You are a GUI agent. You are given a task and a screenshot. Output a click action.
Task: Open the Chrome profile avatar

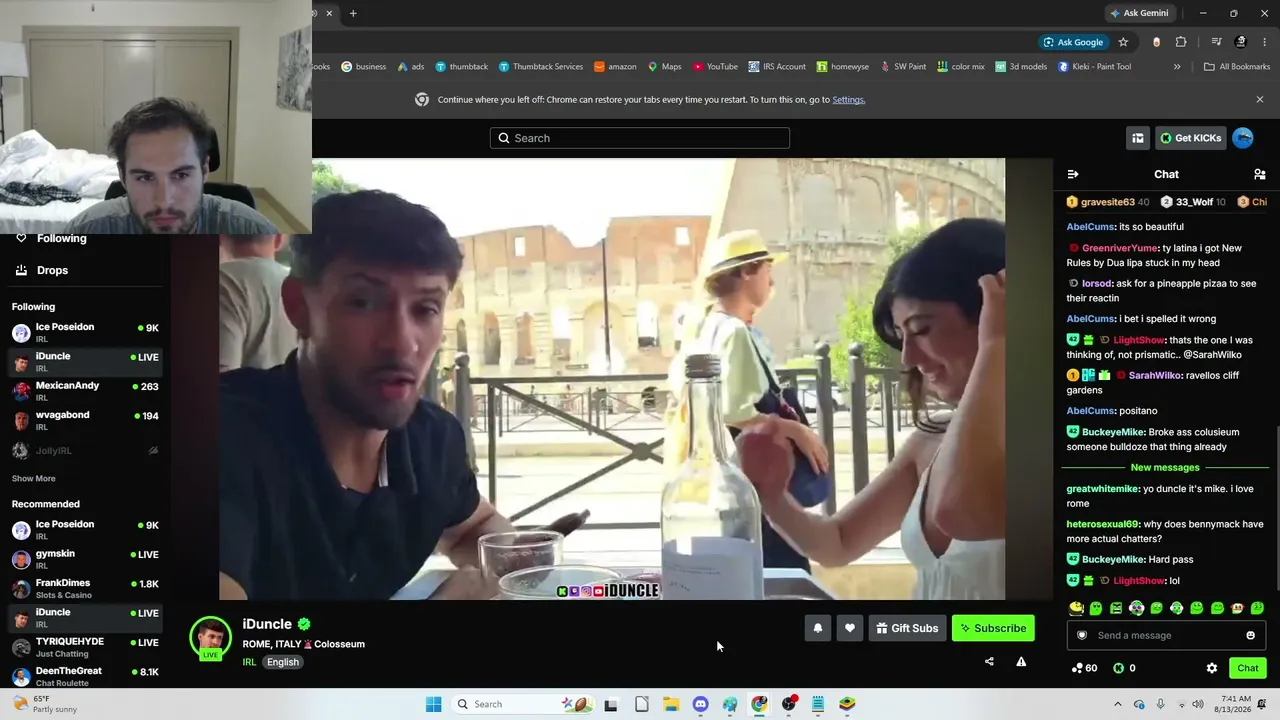click(1241, 42)
